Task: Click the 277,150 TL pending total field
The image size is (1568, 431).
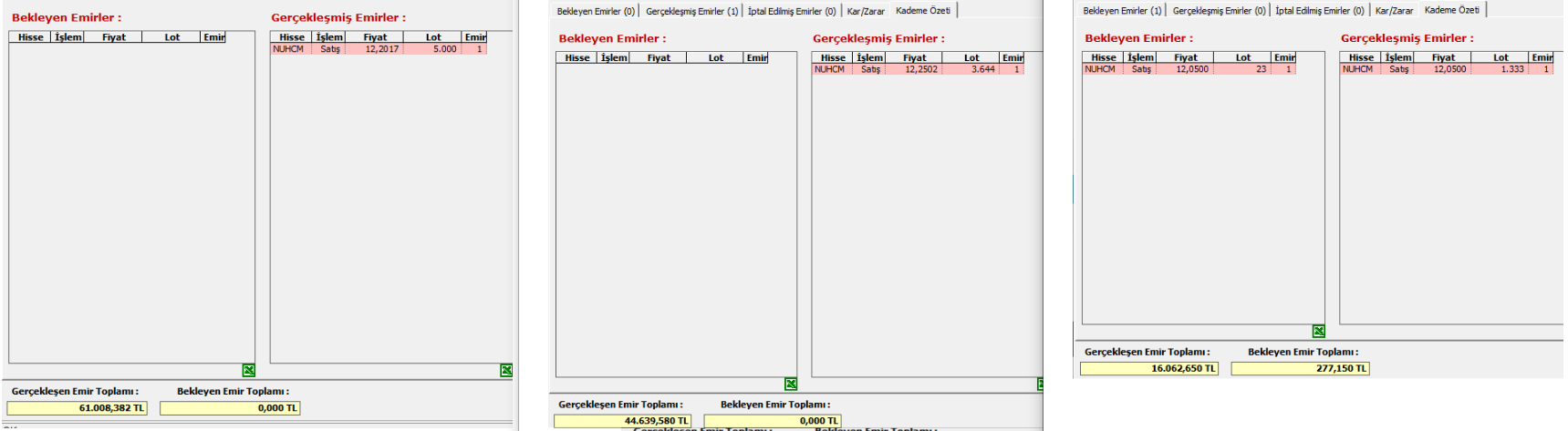Action: click(x=1301, y=369)
